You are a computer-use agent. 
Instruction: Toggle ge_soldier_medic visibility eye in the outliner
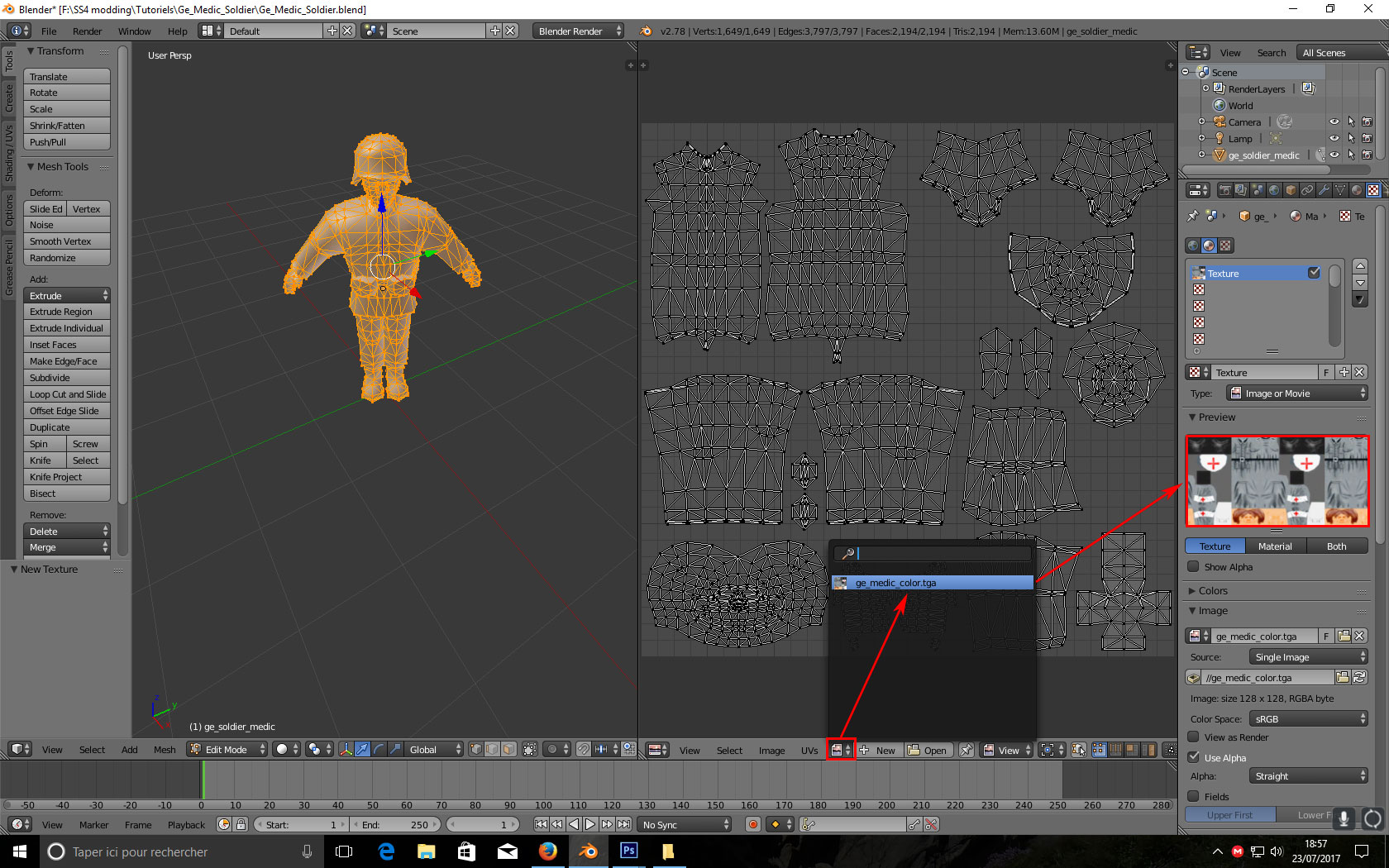(1334, 155)
